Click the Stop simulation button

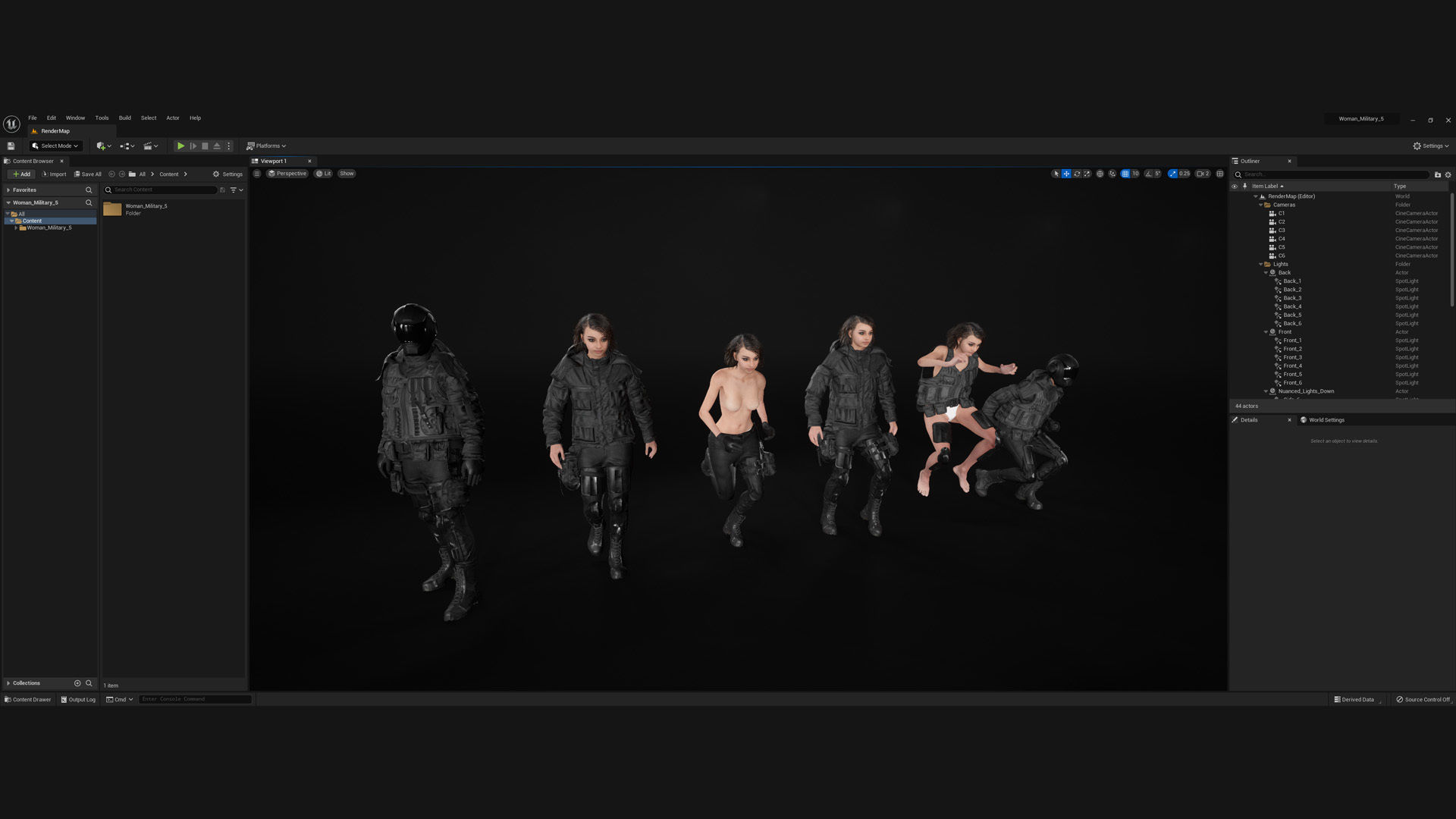tap(205, 146)
